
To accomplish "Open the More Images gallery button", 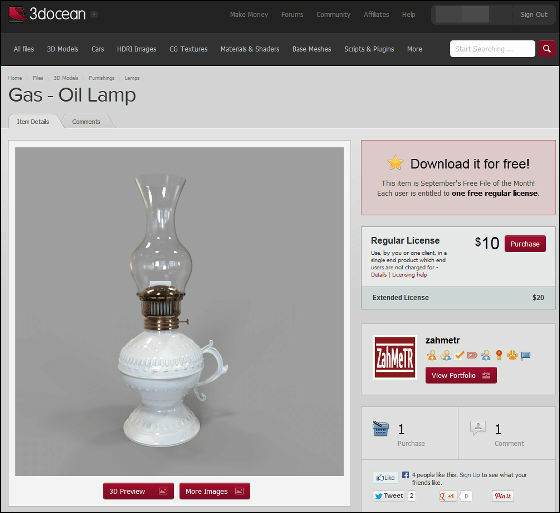I will pos(214,491).
